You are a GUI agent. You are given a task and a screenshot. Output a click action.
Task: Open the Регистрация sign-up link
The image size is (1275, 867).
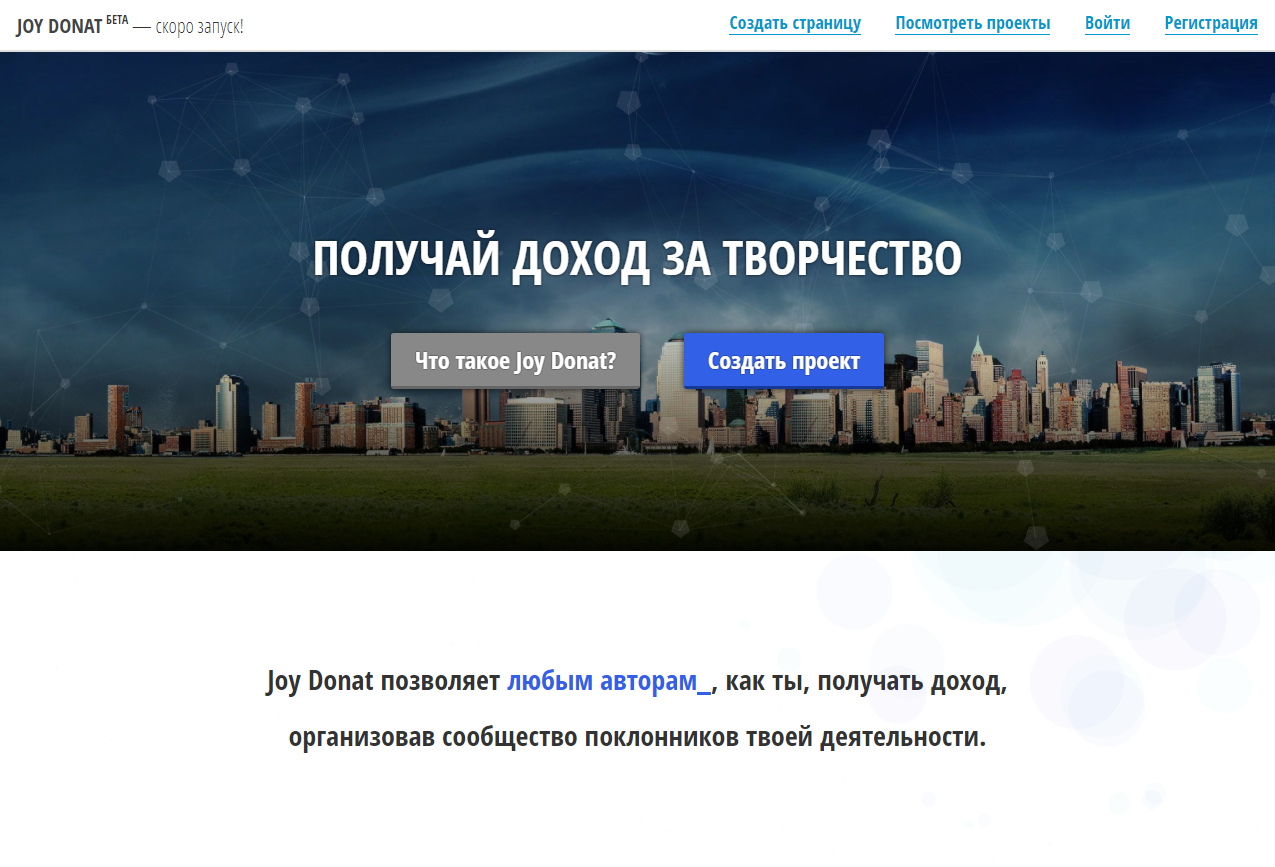click(x=1210, y=24)
